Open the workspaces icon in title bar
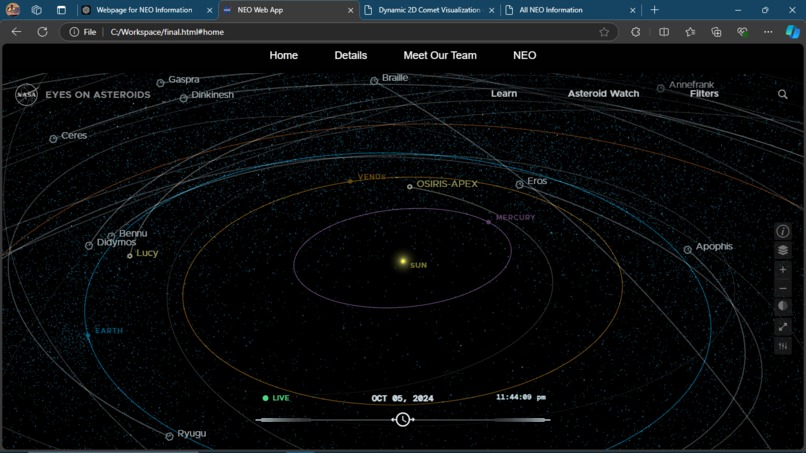 click(36, 10)
